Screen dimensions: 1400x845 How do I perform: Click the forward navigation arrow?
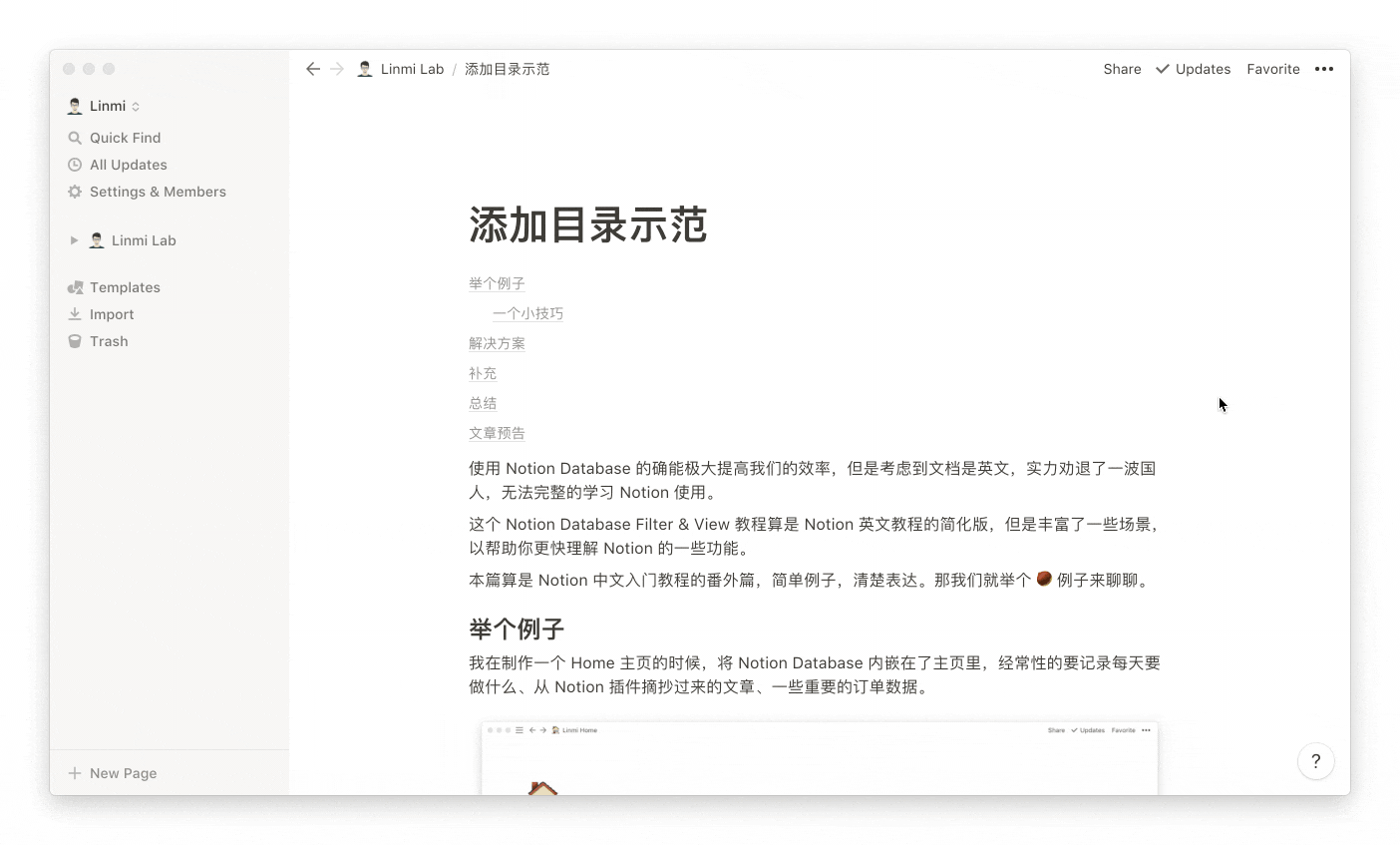337,69
